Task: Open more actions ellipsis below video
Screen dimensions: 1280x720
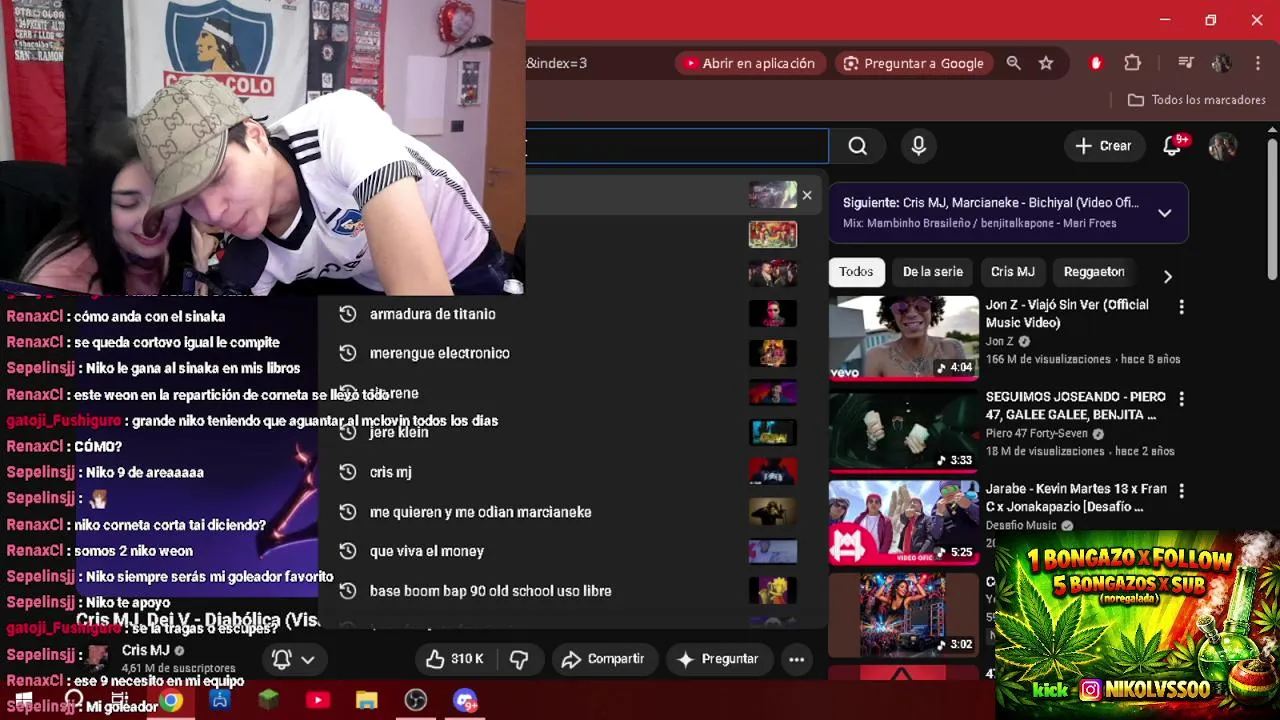Action: coord(796,659)
